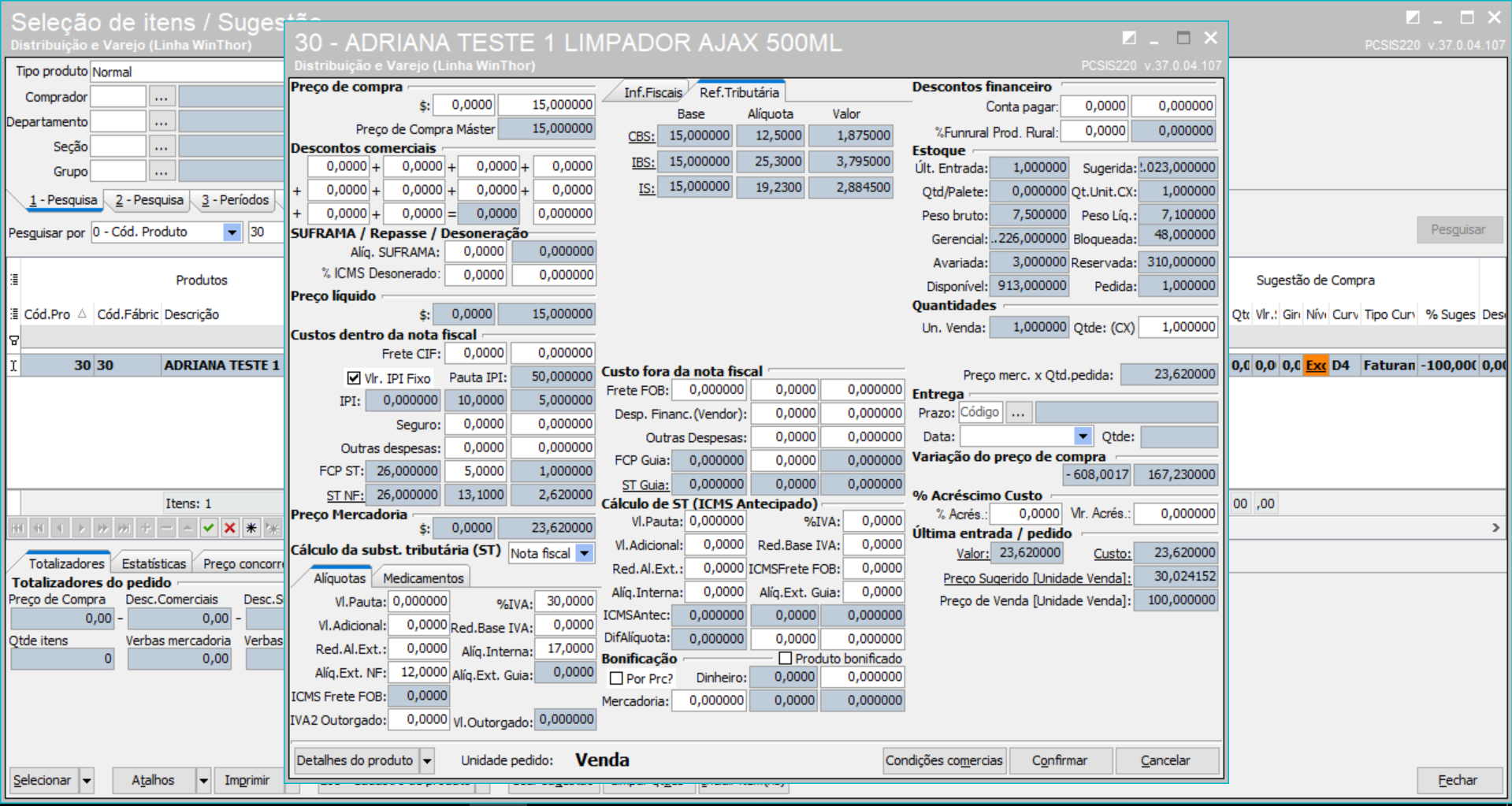Click the minus delete-record navigator icon

point(166,528)
